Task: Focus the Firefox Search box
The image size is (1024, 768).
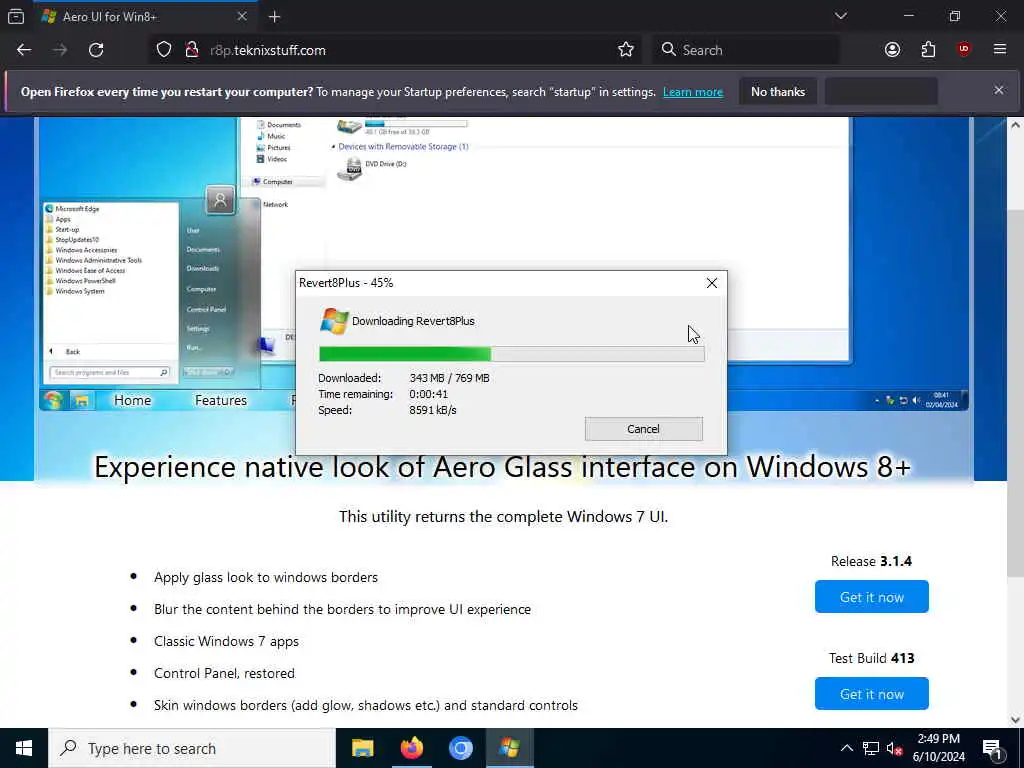Action: tap(746, 50)
